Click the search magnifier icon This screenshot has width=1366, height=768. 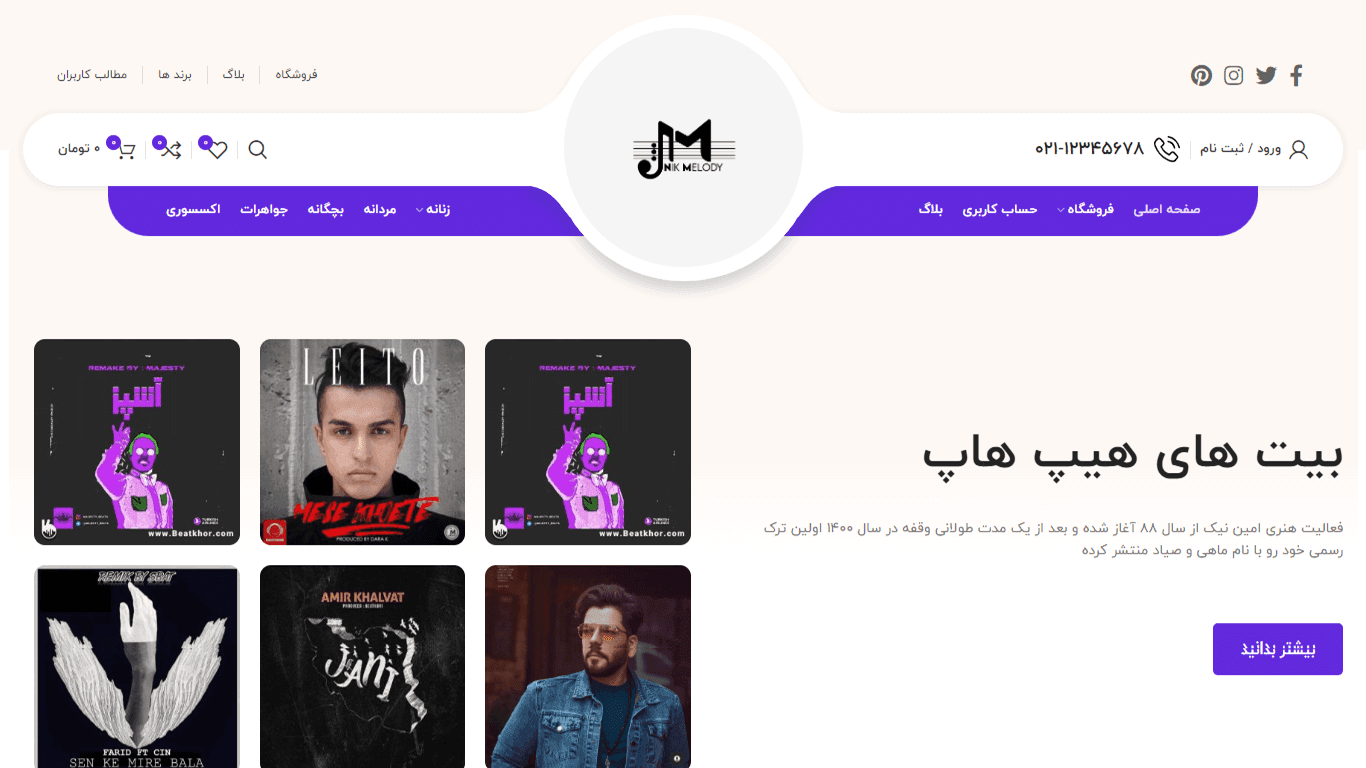point(257,150)
